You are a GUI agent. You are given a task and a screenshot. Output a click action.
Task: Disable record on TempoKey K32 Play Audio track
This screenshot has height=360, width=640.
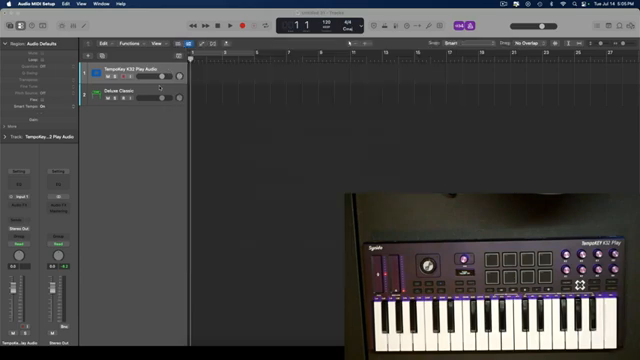tap(123, 76)
